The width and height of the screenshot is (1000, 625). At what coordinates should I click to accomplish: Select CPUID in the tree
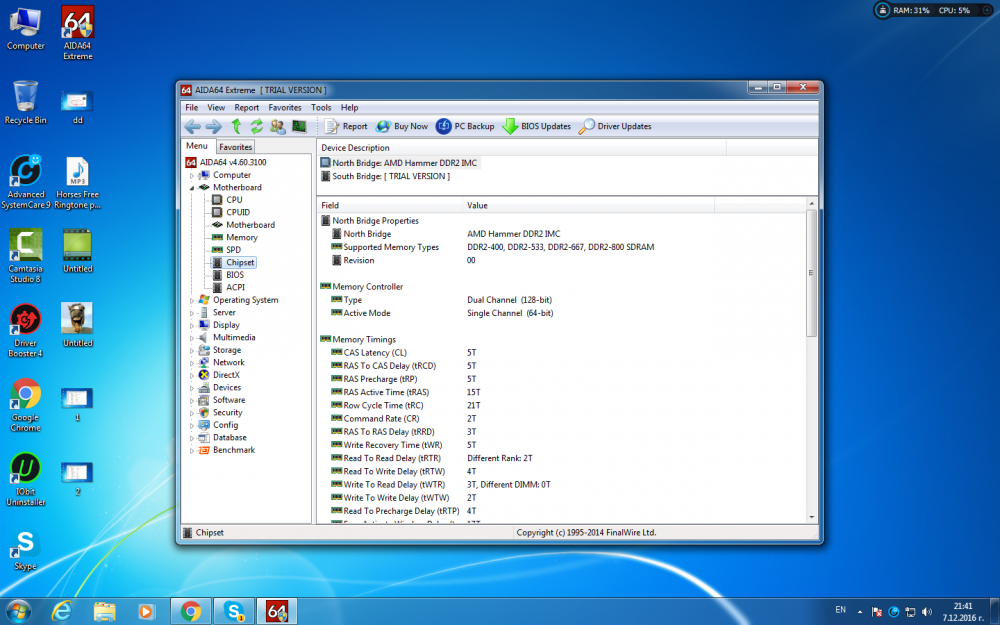(x=237, y=212)
